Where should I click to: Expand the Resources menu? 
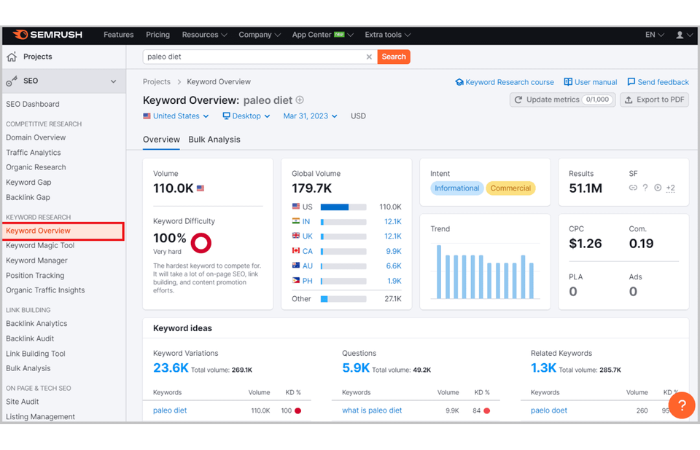[204, 35]
